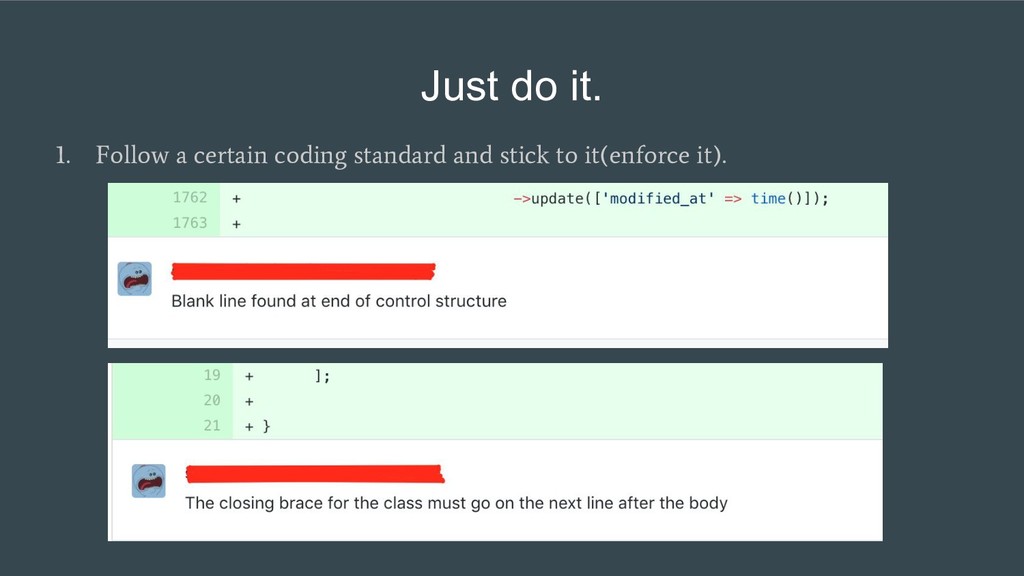The height and width of the screenshot is (576, 1024).
Task: Click the plus marker on line 20
Action: [x=249, y=402]
